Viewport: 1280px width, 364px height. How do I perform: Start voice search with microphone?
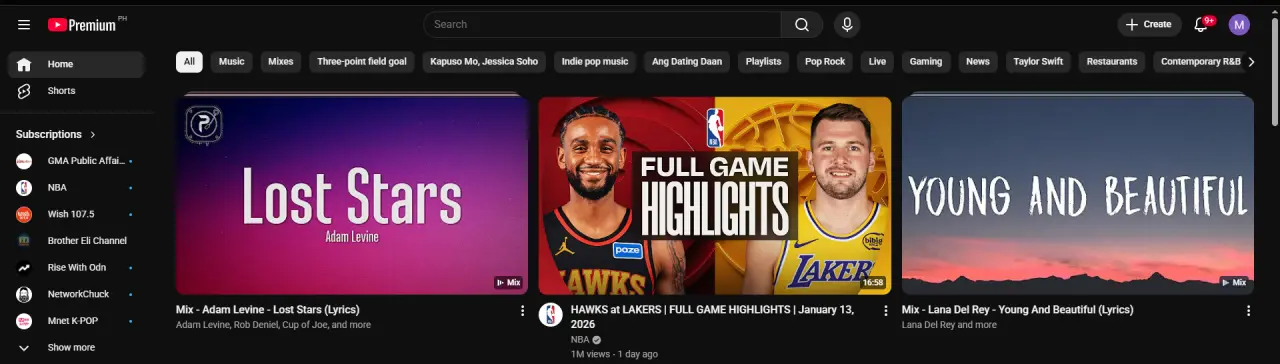click(847, 24)
